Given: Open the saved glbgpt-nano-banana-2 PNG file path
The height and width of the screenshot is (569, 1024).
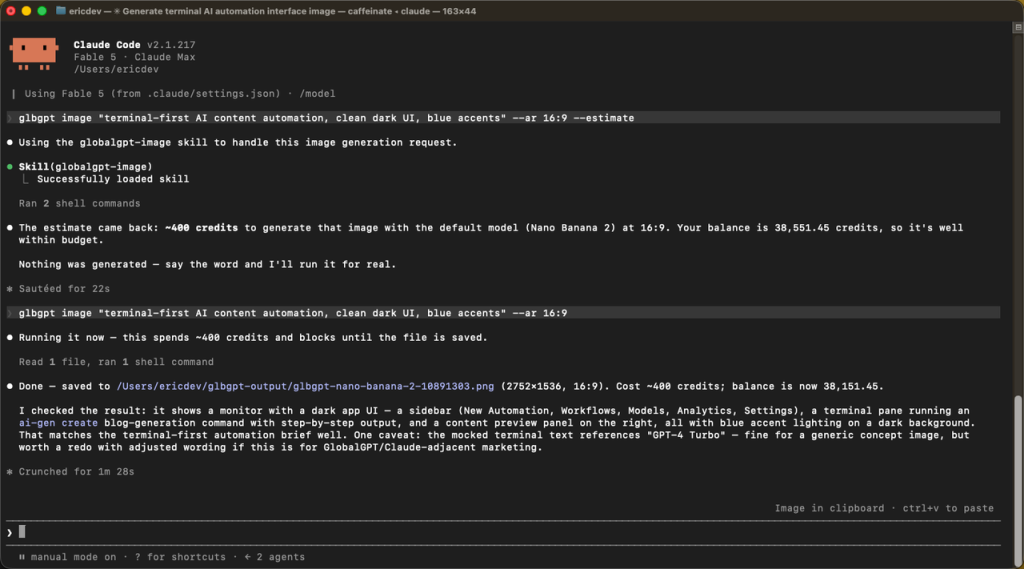Looking at the screenshot, I should (x=305, y=387).
